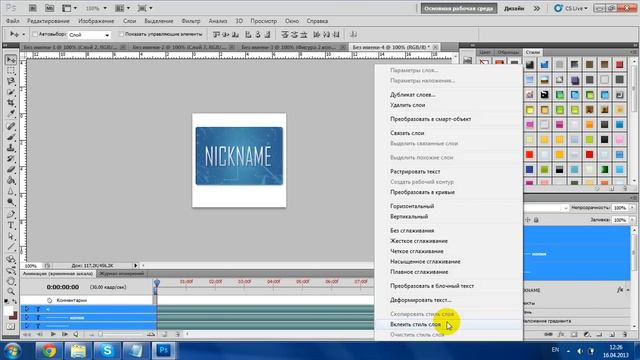Launch Adobe Bridge from the top bar
The height and width of the screenshot is (360, 640).
pos(33,8)
